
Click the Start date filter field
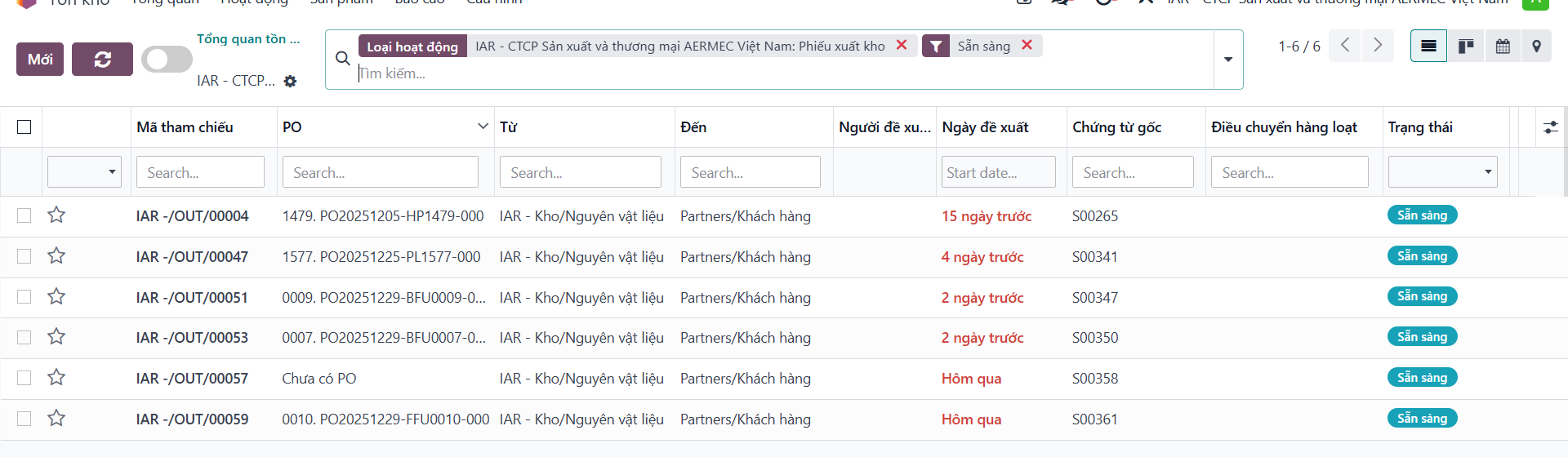pyautogui.click(x=998, y=172)
